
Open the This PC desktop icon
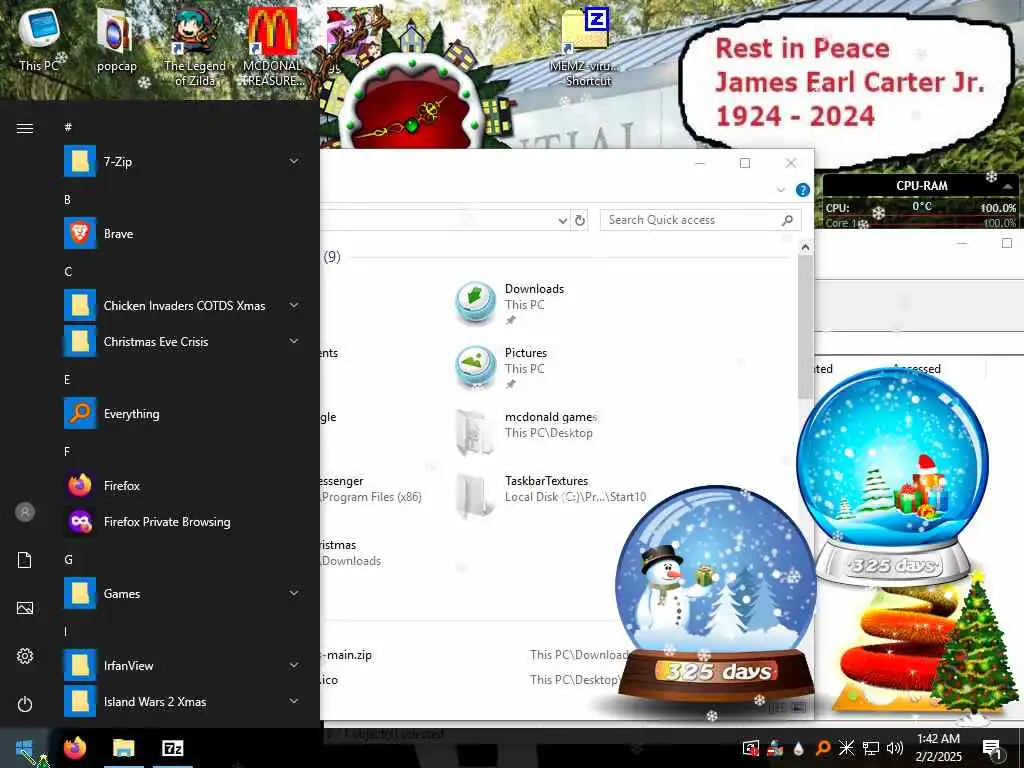(x=39, y=39)
